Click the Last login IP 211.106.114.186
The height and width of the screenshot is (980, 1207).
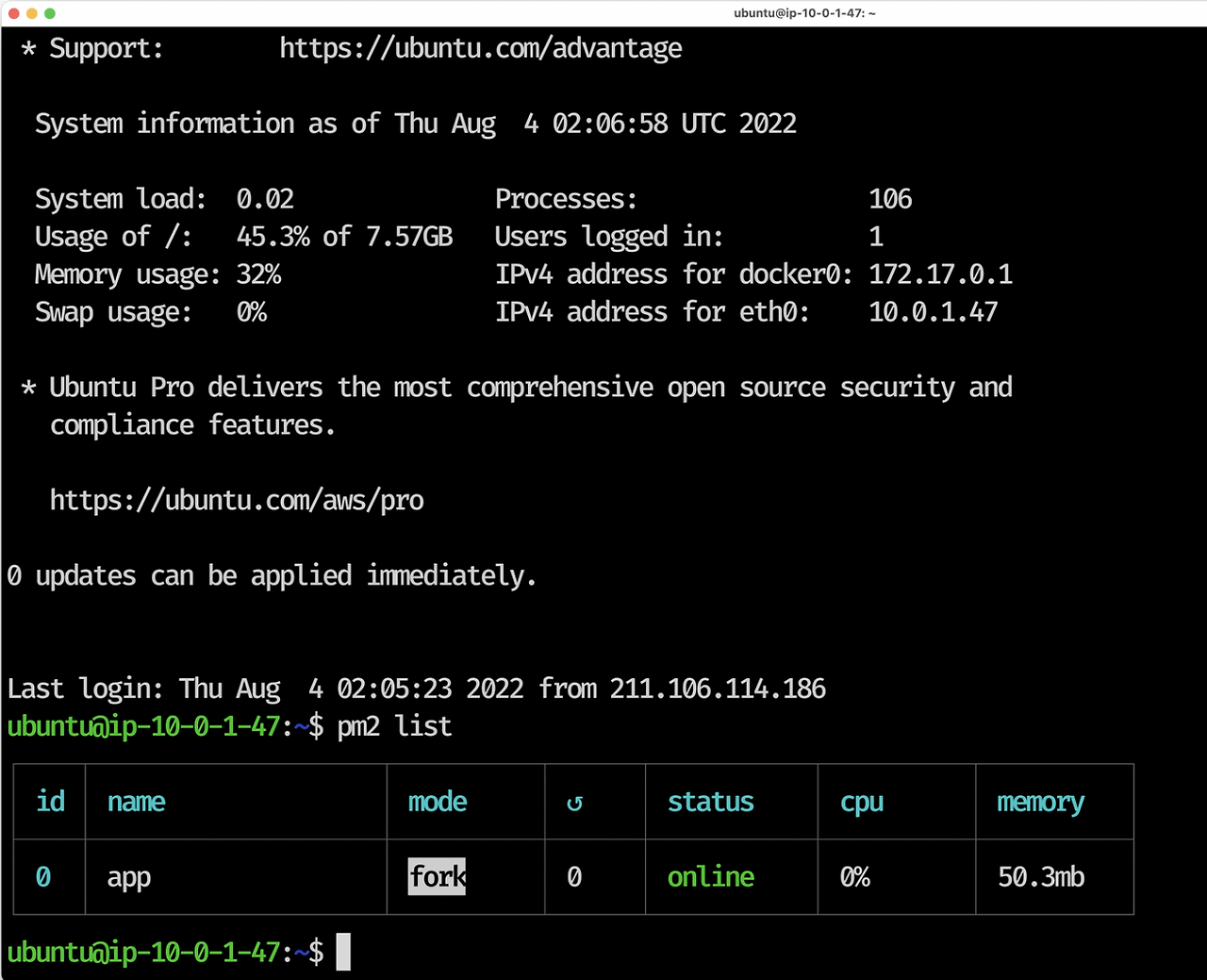click(x=717, y=689)
